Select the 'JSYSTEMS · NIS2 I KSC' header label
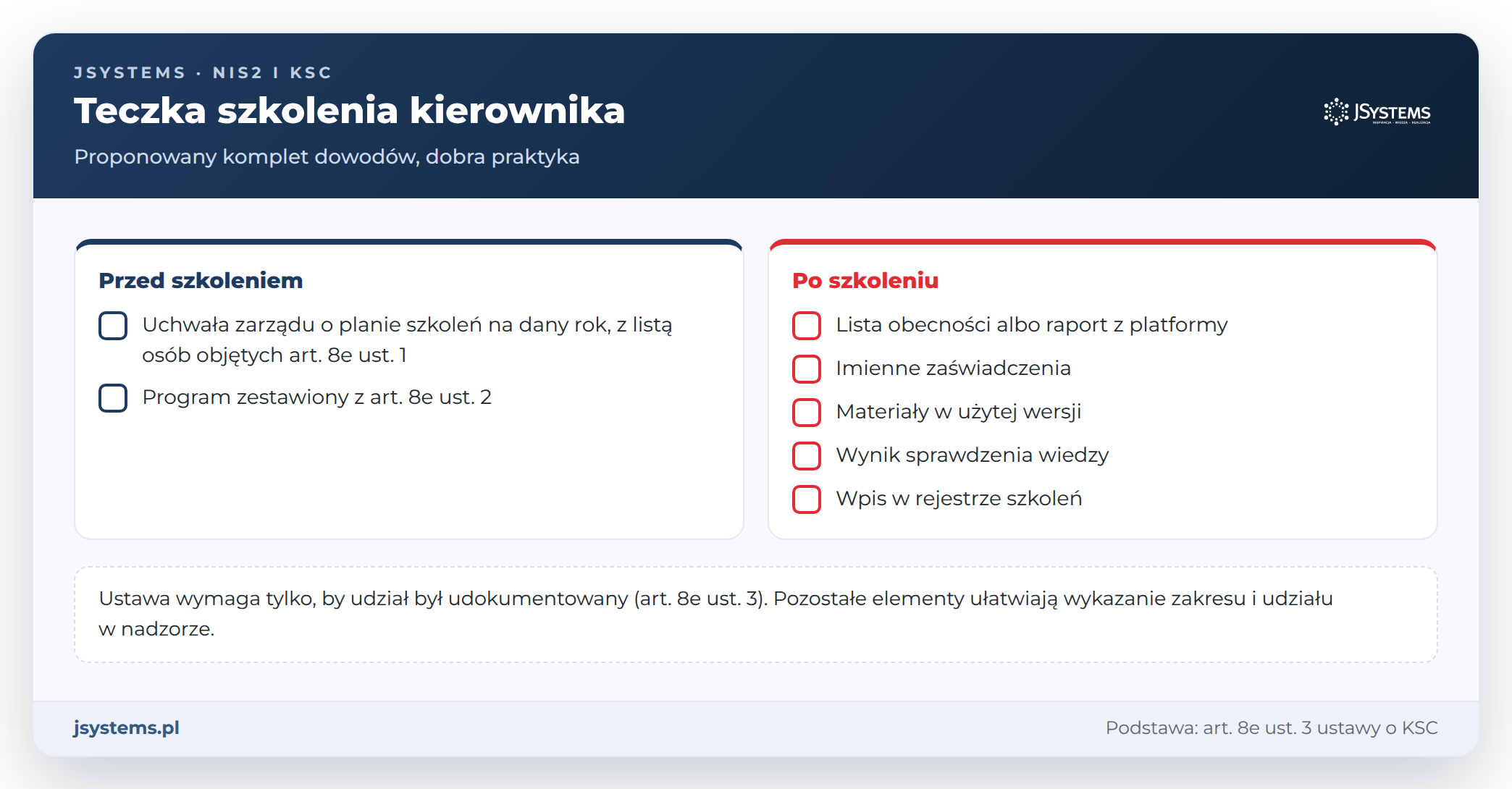This screenshot has height=789, width=1512. pyautogui.click(x=203, y=72)
